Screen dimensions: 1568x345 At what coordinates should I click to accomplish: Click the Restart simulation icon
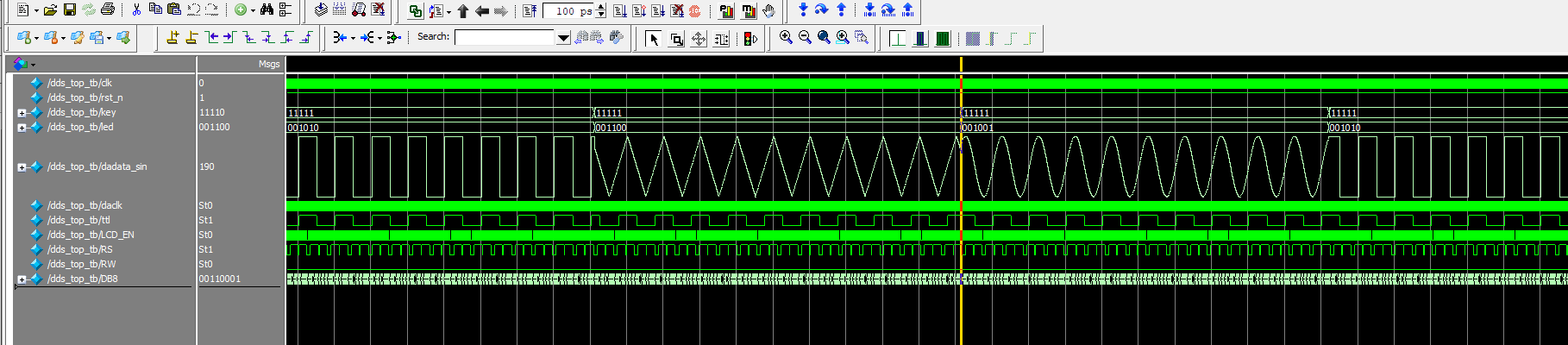[530, 11]
